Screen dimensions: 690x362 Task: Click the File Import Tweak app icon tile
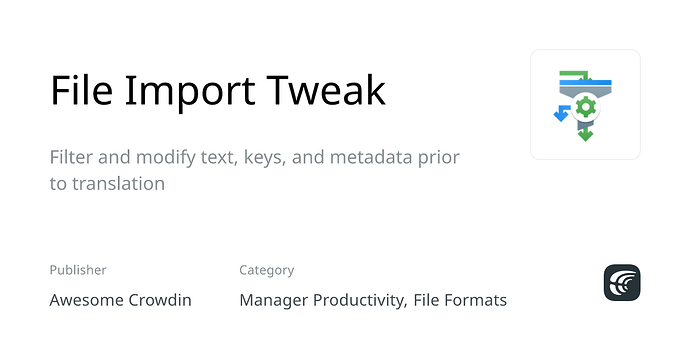coord(585,104)
